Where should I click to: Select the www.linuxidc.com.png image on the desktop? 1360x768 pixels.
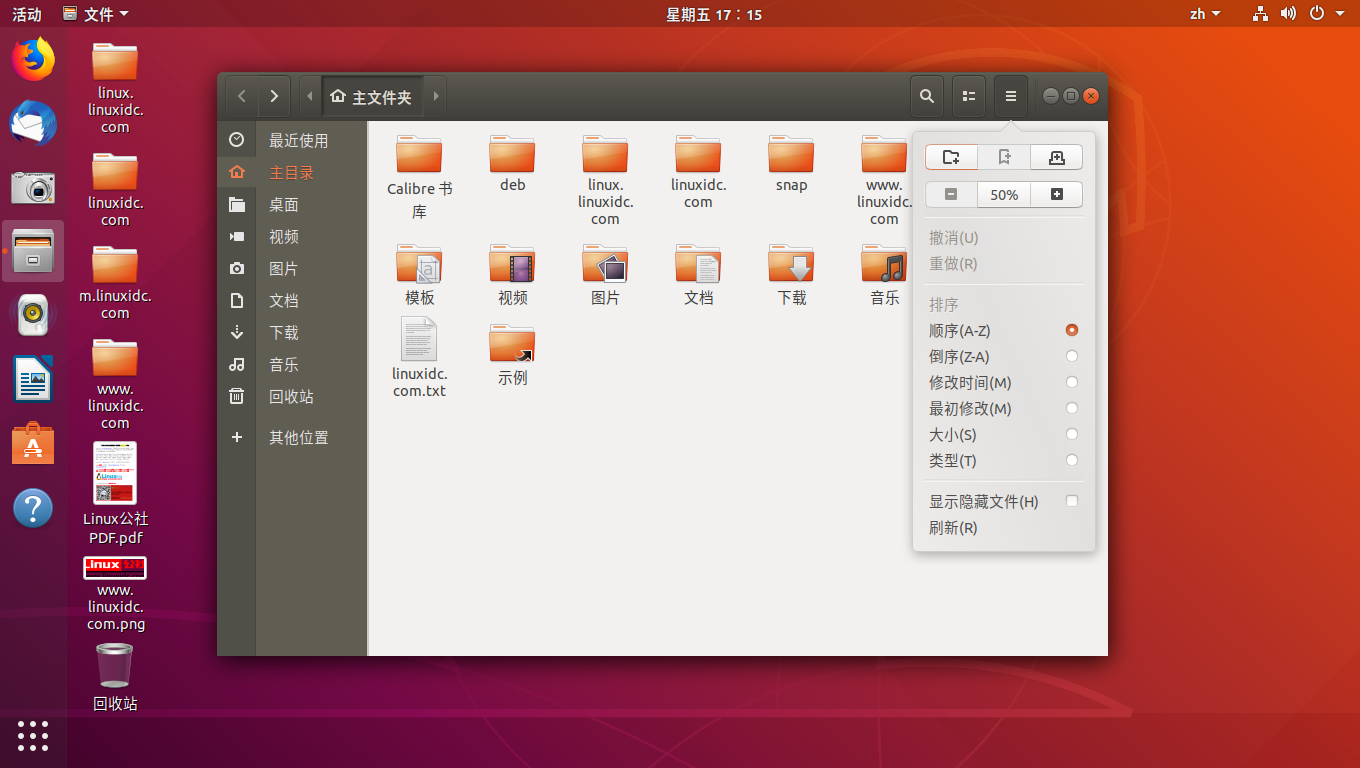pos(115,594)
